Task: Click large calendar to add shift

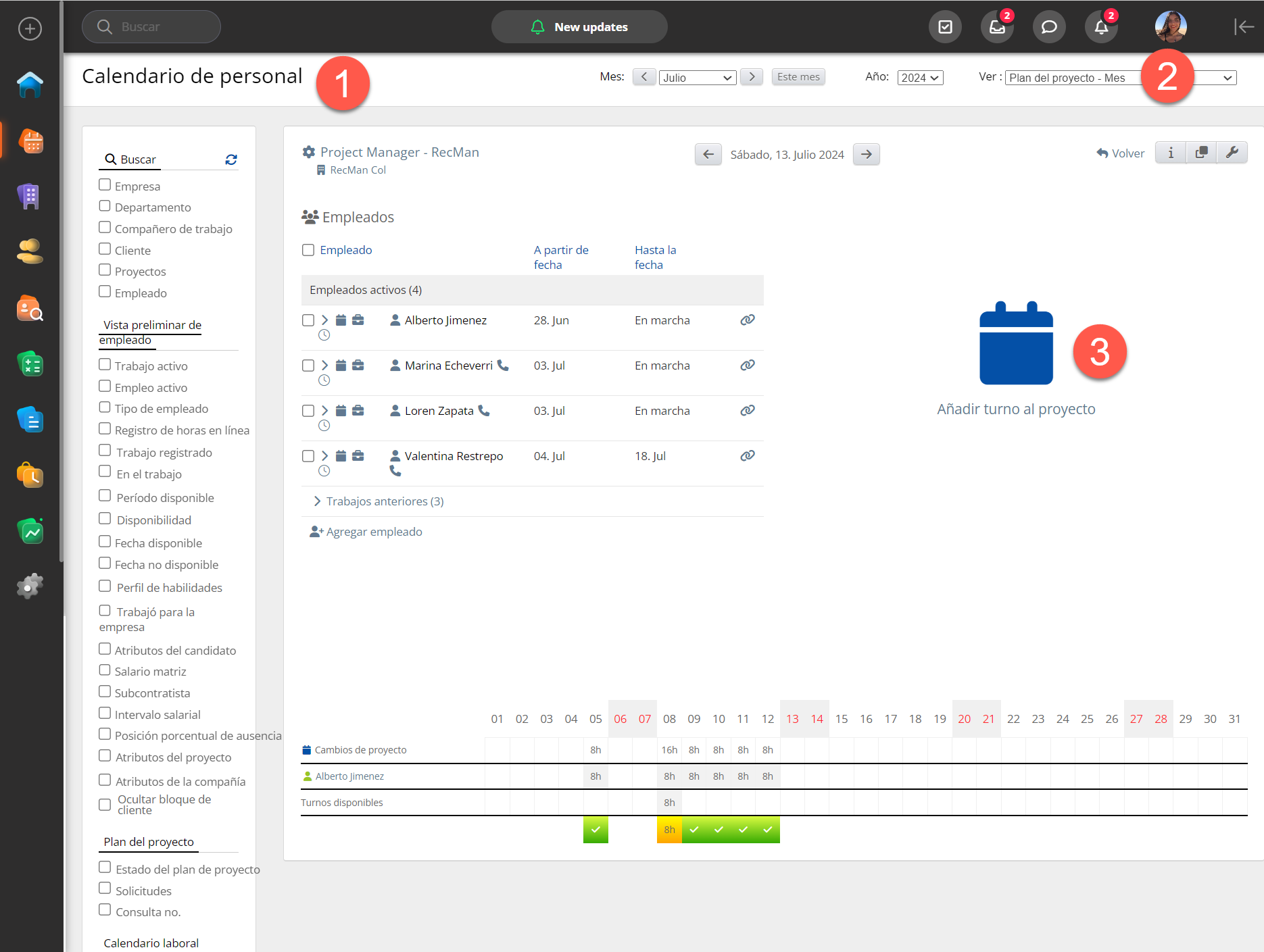Action: coord(1016,344)
